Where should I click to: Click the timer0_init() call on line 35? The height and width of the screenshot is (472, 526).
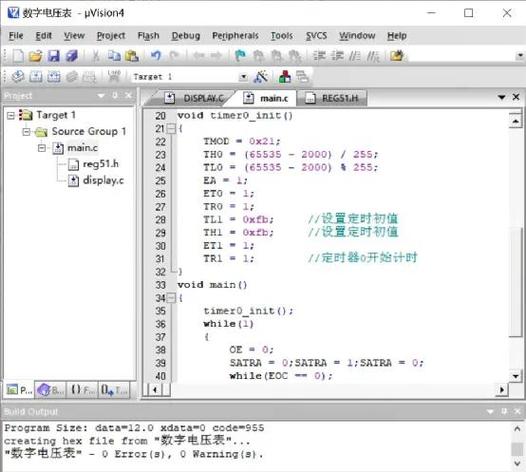(x=248, y=311)
